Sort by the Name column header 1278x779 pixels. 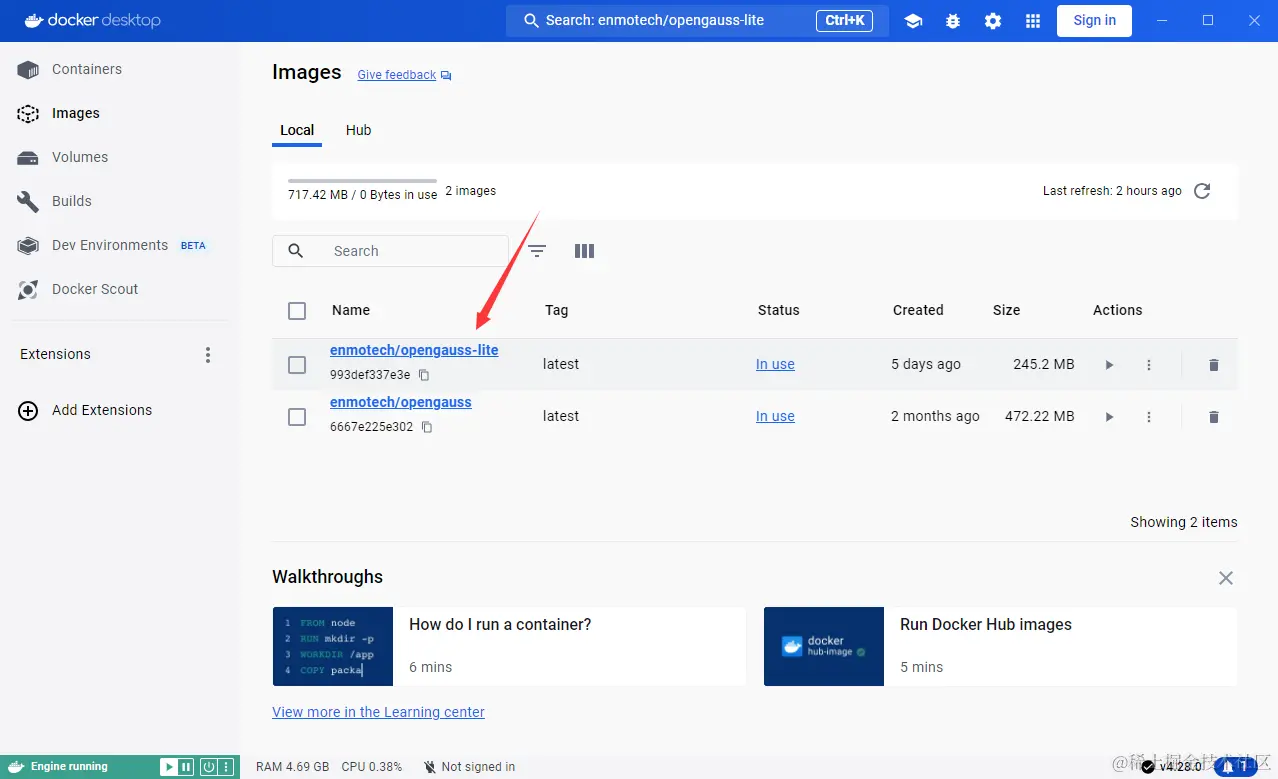[x=351, y=310]
